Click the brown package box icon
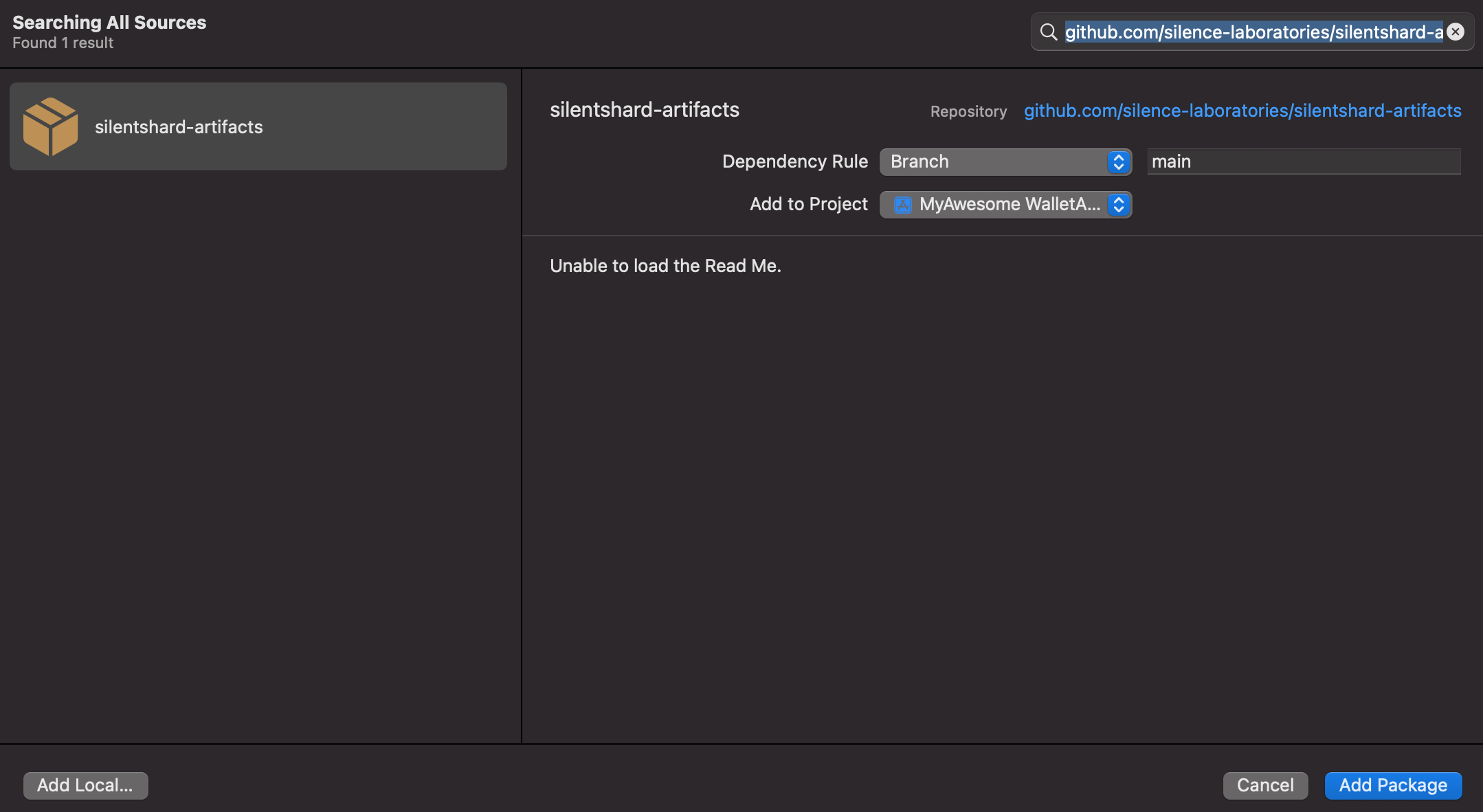Viewport: 1483px width, 812px height. tap(50, 126)
